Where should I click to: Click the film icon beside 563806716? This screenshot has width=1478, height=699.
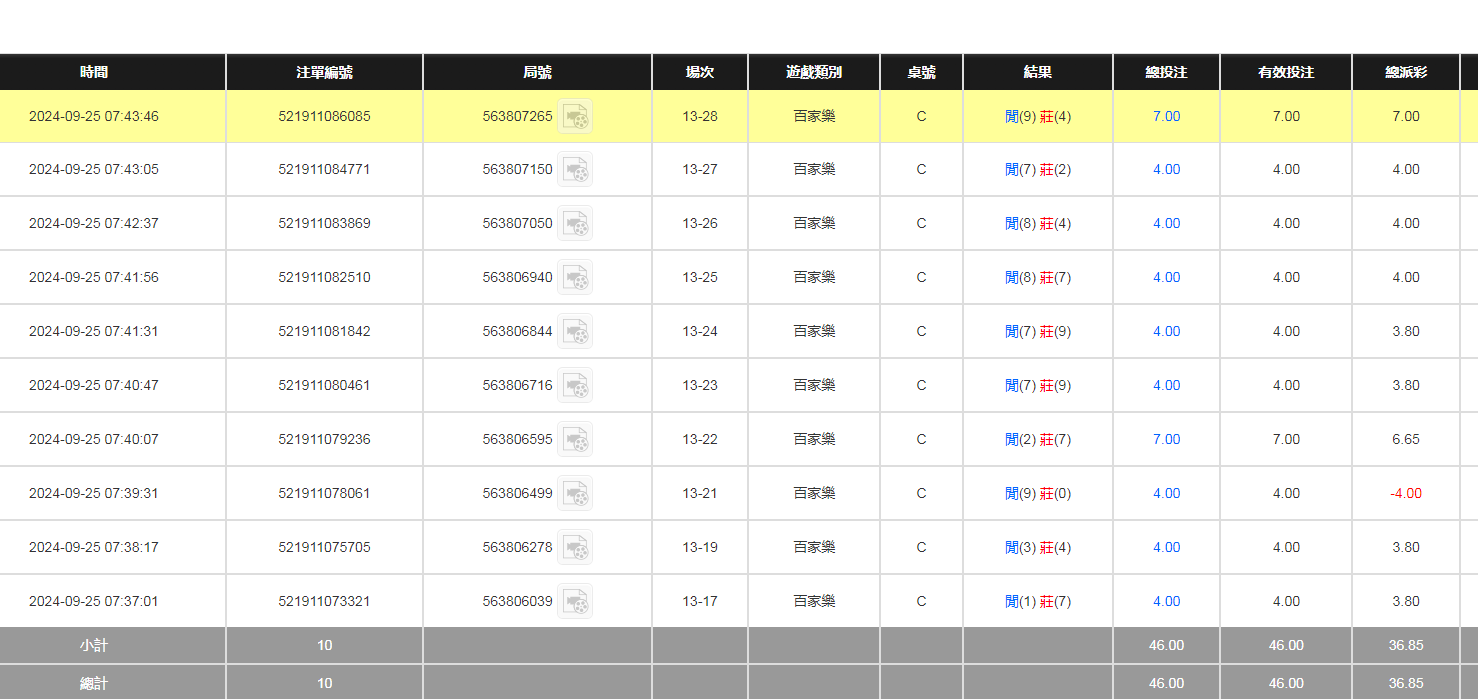point(575,386)
